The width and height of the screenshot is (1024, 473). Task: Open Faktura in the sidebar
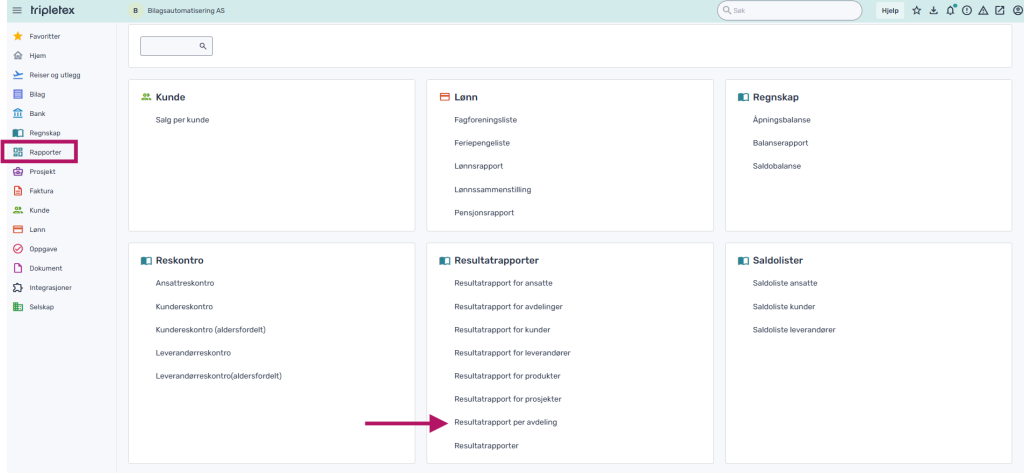41,191
